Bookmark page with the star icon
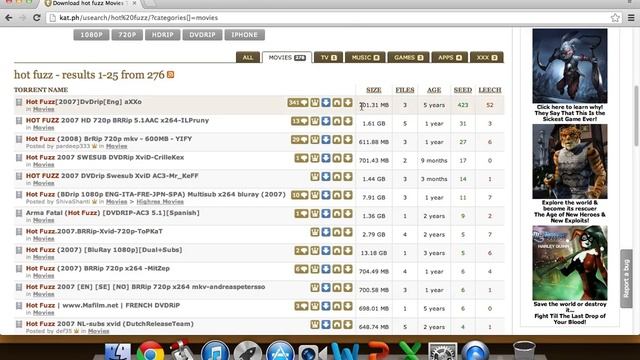Viewport: 640px width, 360px height. (x=615, y=18)
